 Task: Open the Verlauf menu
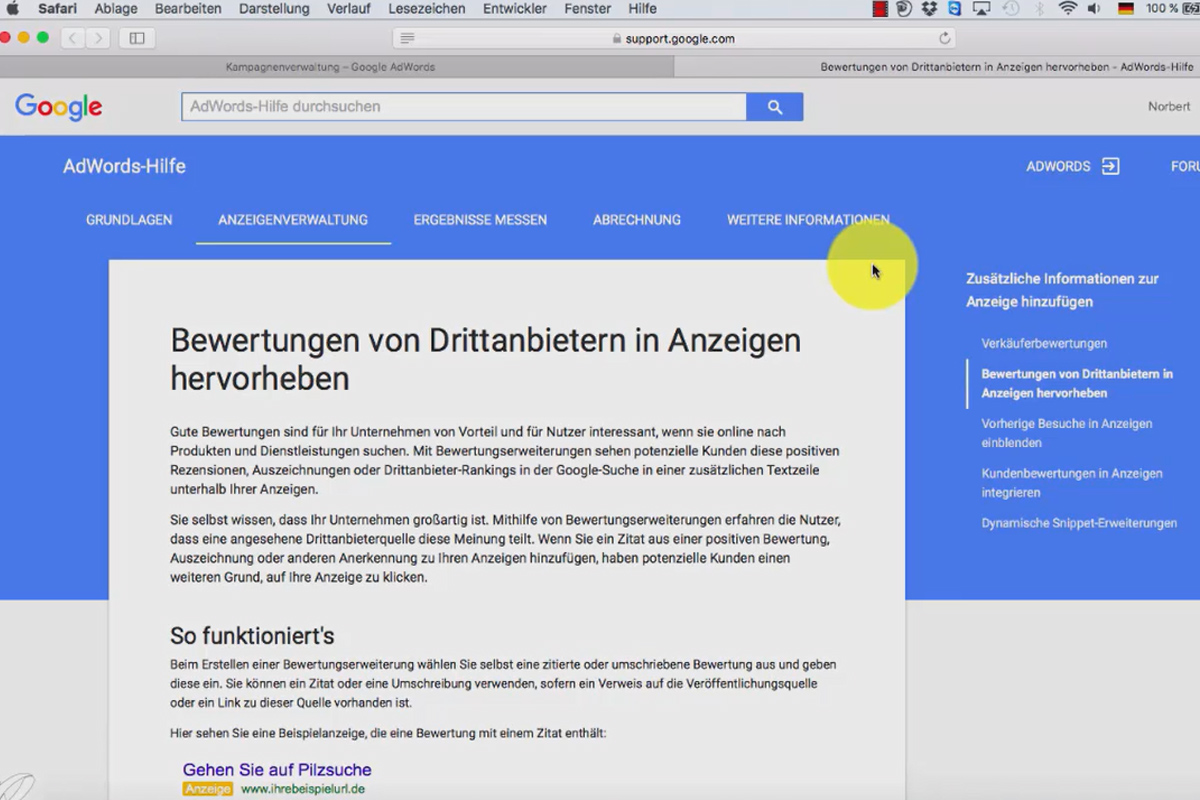[348, 9]
